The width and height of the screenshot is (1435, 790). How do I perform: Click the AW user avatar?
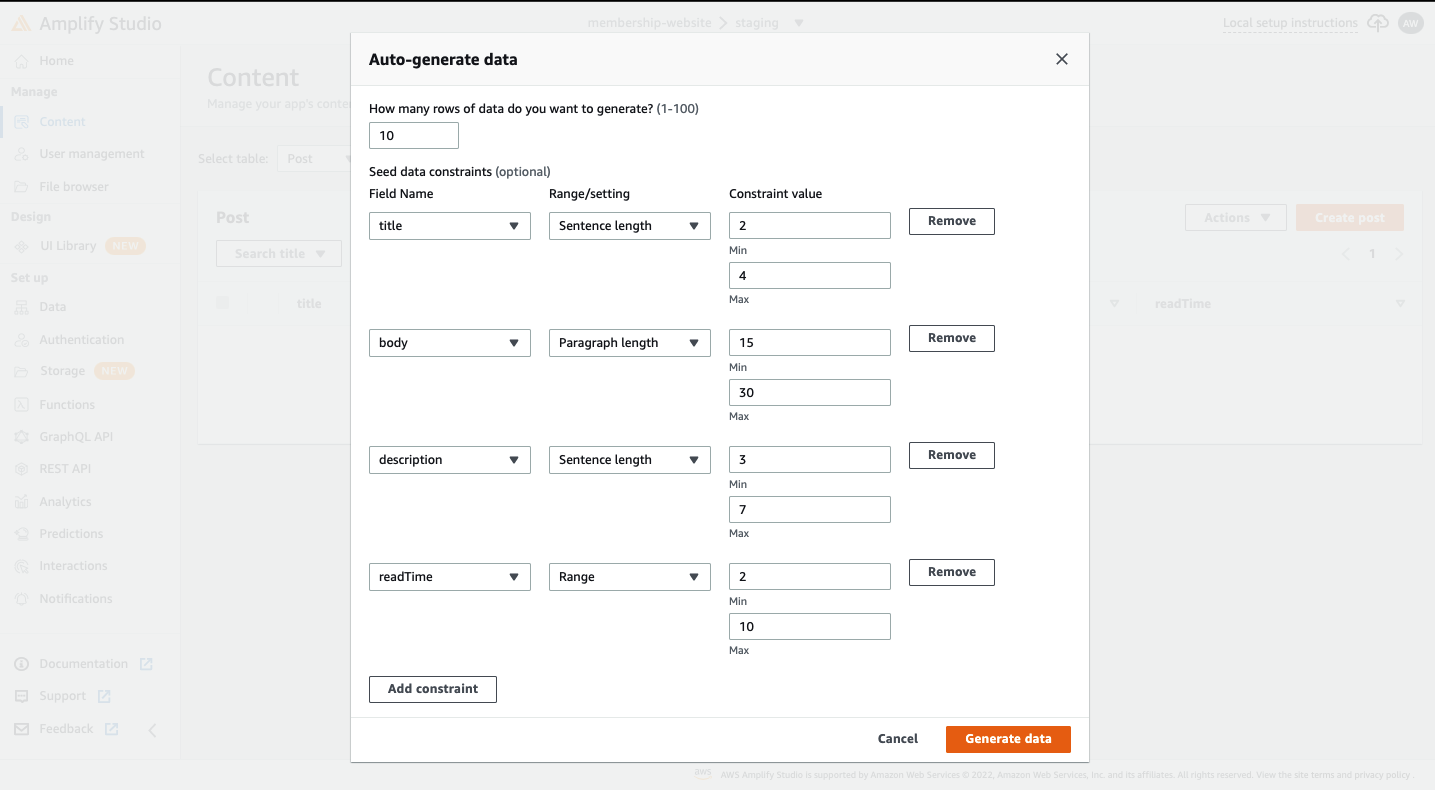pyautogui.click(x=1410, y=23)
